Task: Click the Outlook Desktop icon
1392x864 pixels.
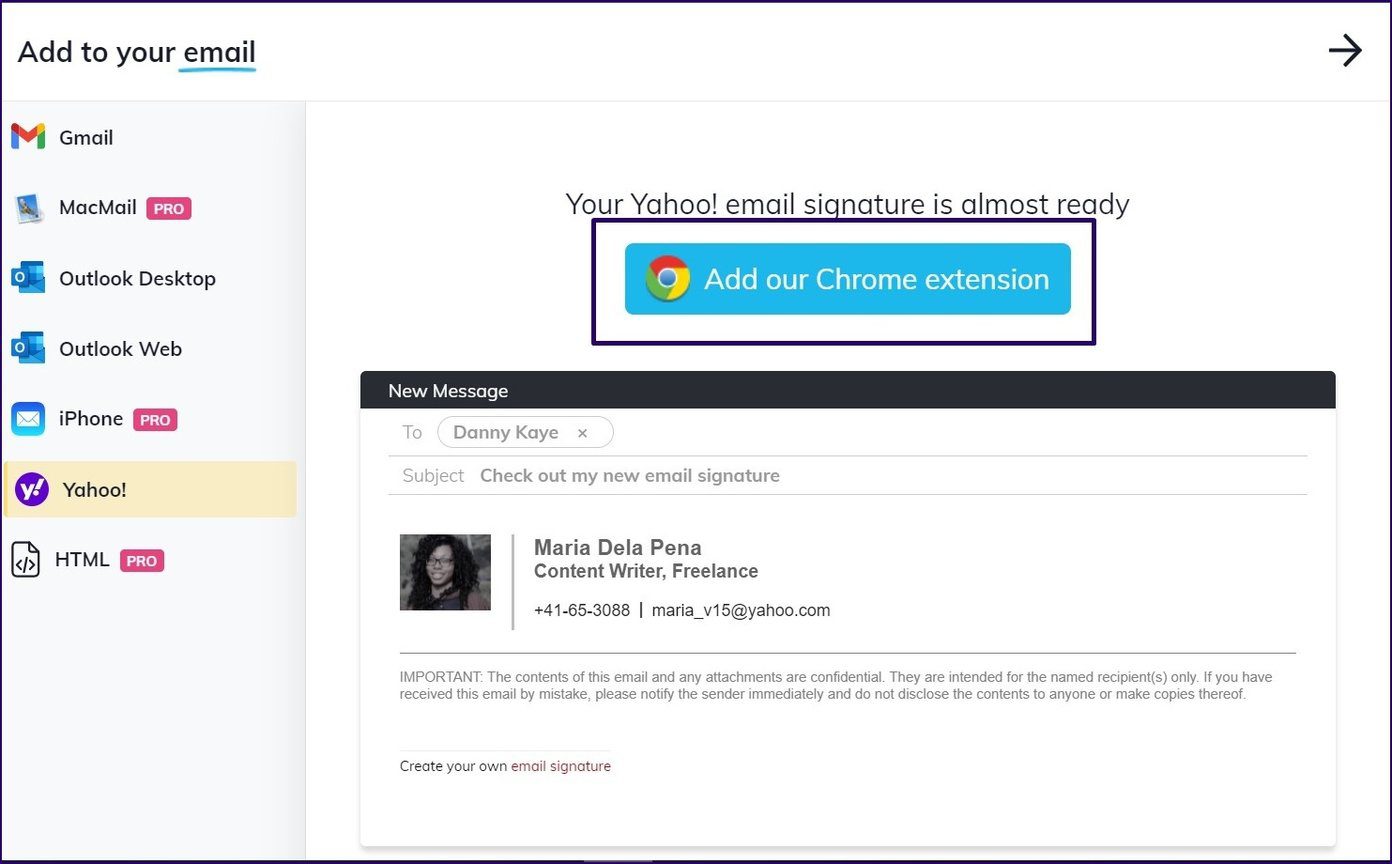Action: point(28,278)
